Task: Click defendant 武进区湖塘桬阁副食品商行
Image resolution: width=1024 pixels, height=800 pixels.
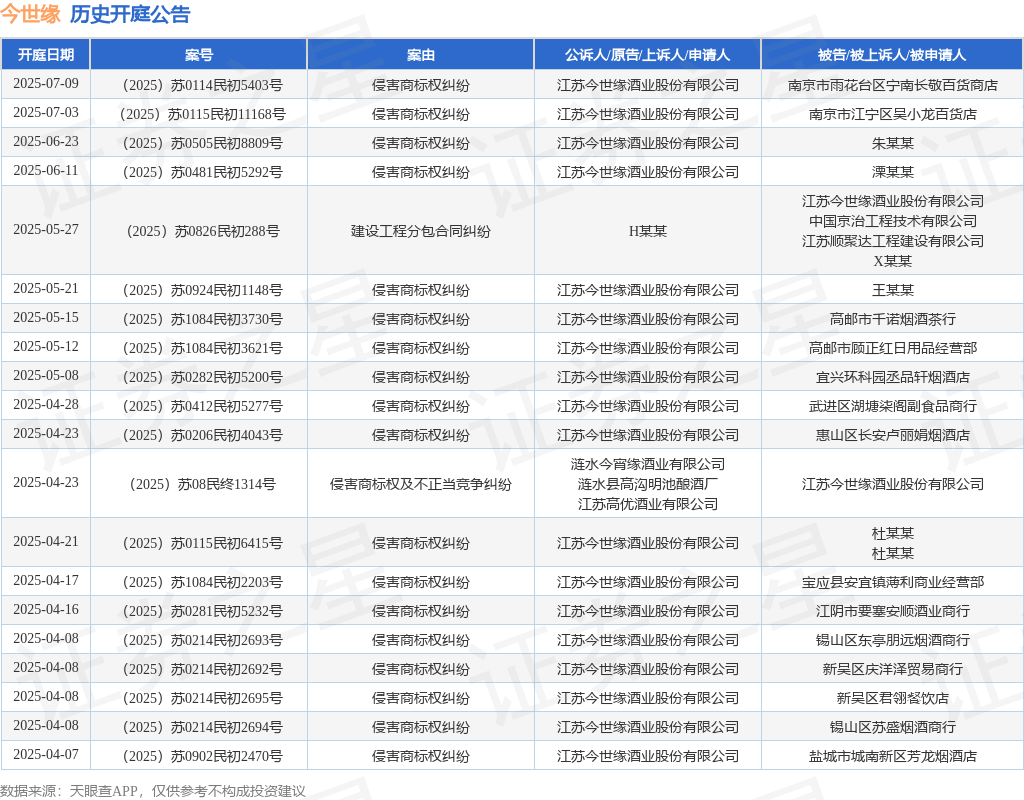Action: (893, 406)
